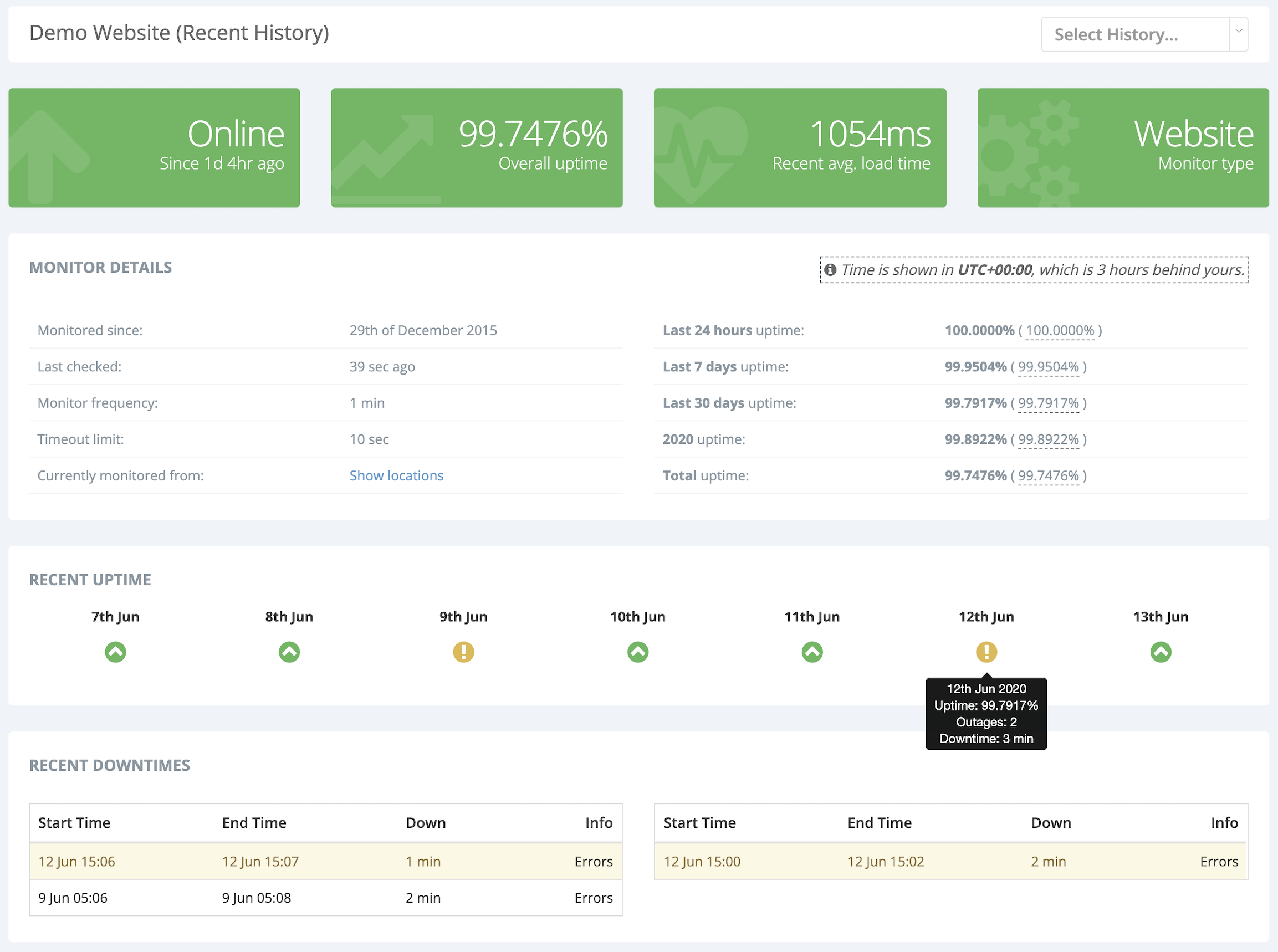Viewport: 1278px width, 952px height.
Task: Select the 12 Jun 15:06 downtime row
Action: point(325,862)
